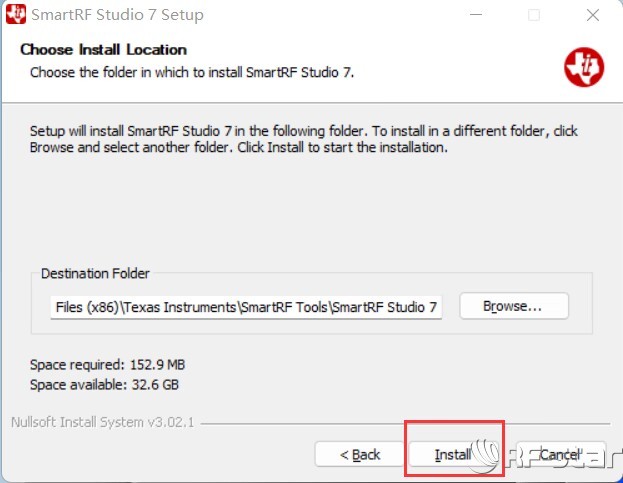Click the "Space required: 152.9 MB" text
The image size is (623, 483).
pos(107,364)
